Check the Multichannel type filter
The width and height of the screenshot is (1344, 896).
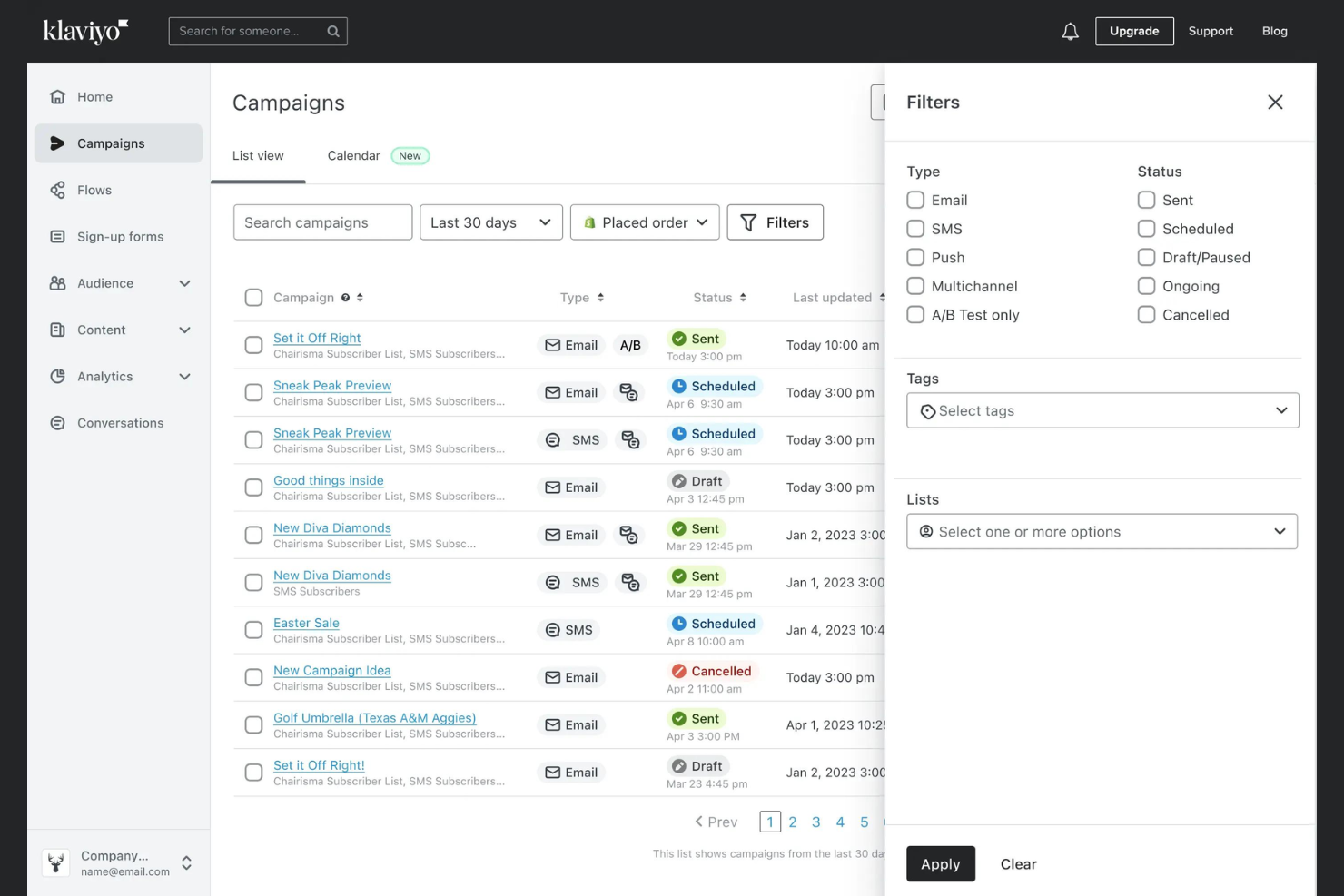(x=915, y=286)
